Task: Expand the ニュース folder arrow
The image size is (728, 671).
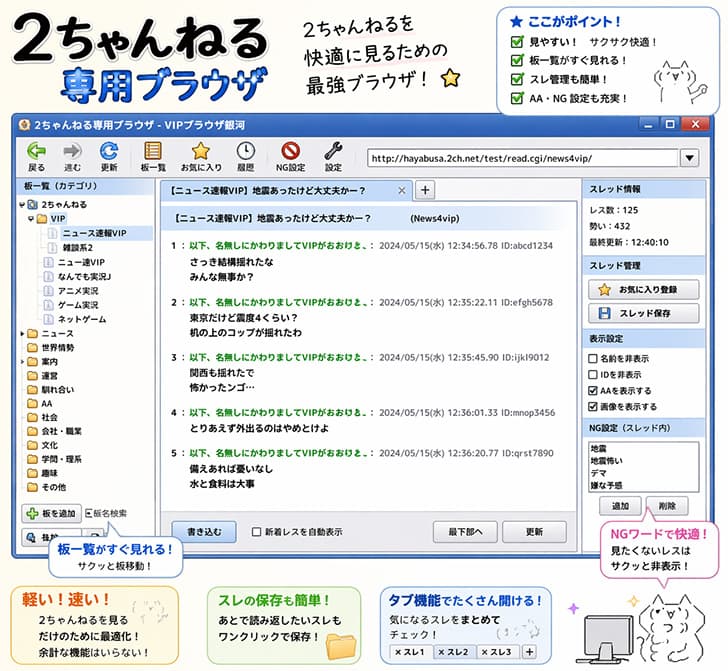Action: 22,333
